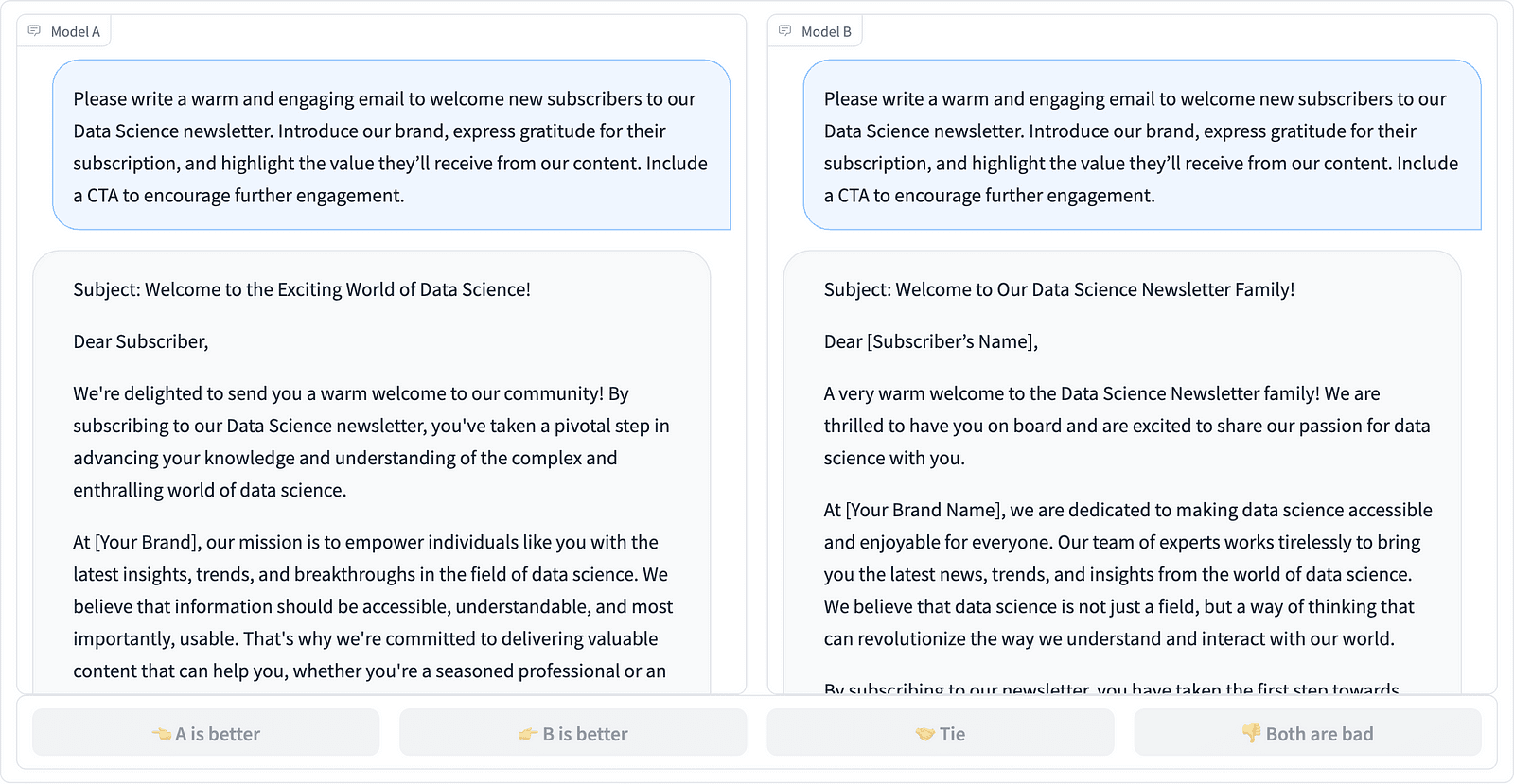Viewport: 1514px width, 784px height.
Task: Click the user prompt bubble in Model B
Action: click(x=1142, y=145)
